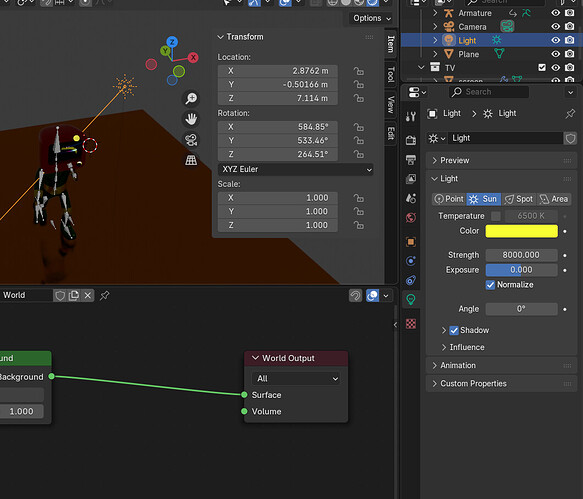Duplicate the World datablock icon
Viewport: 583px width, 499px height.
tap(74, 296)
